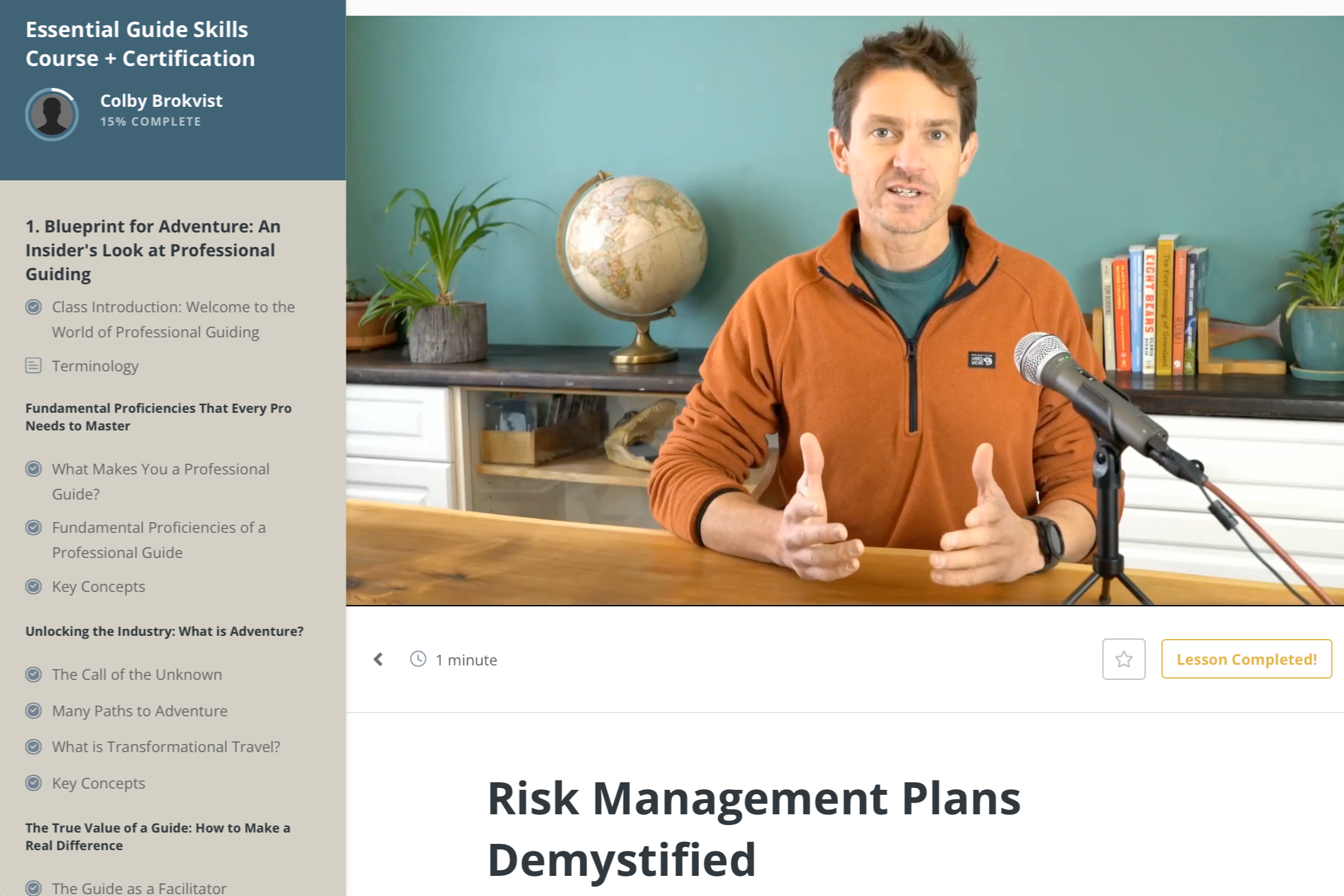Click the Lesson Completed! button
1344x896 pixels.
pyautogui.click(x=1246, y=659)
